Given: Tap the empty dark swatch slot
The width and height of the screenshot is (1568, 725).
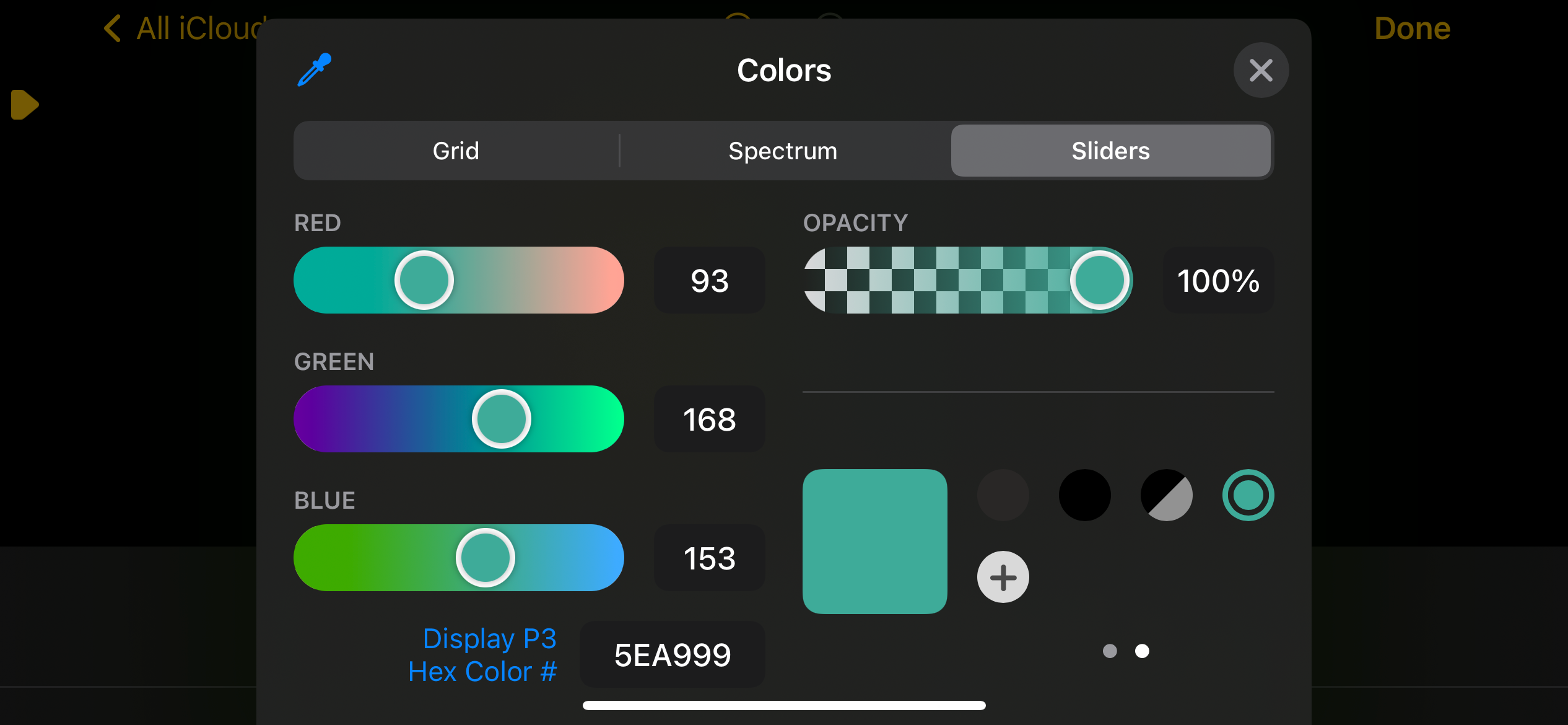Looking at the screenshot, I should click(1003, 495).
